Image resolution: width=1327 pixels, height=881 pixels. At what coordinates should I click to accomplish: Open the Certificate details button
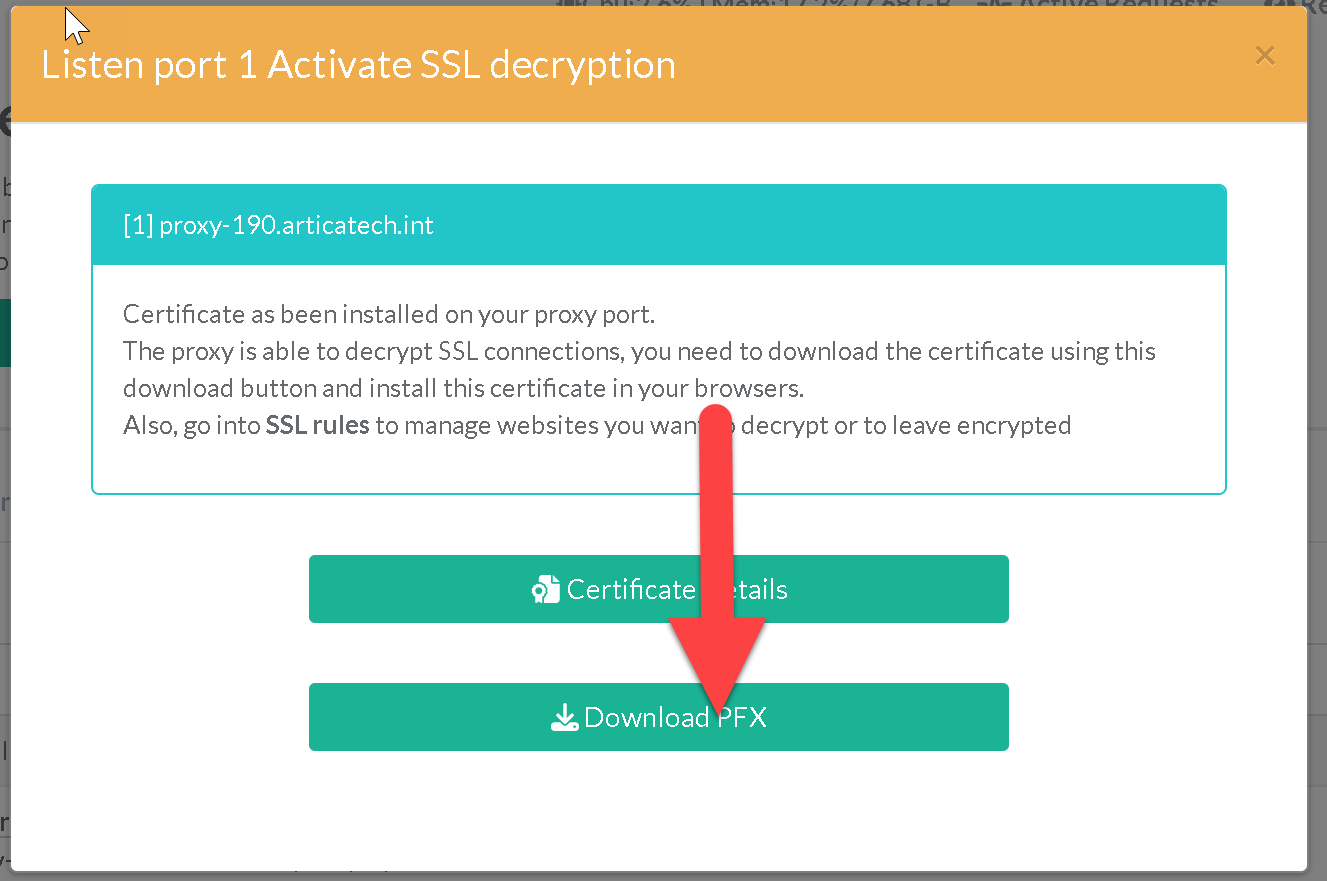click(658, 589)
